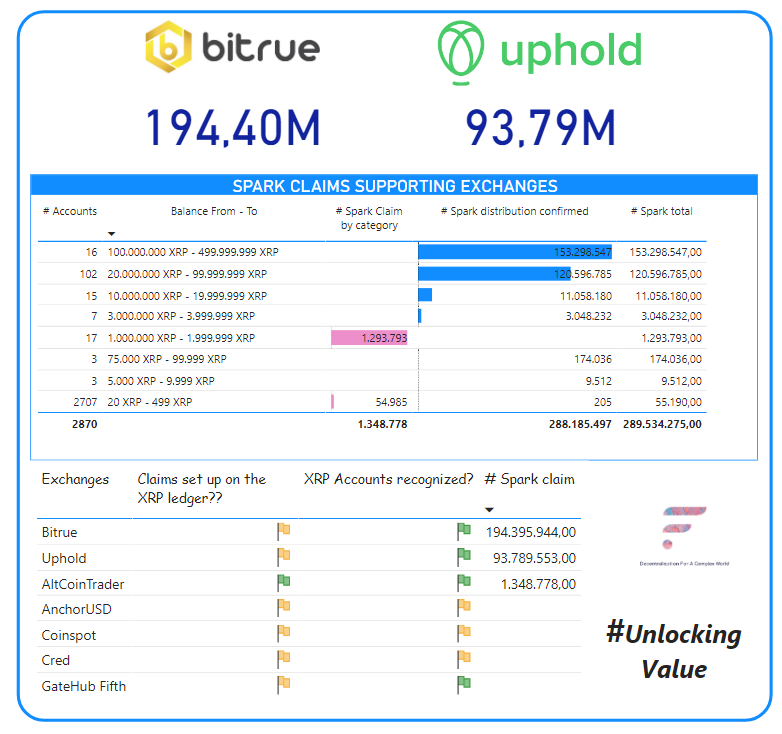
Task: Click distribution confirmed total 288.185.497
Action: click(581, 424)
